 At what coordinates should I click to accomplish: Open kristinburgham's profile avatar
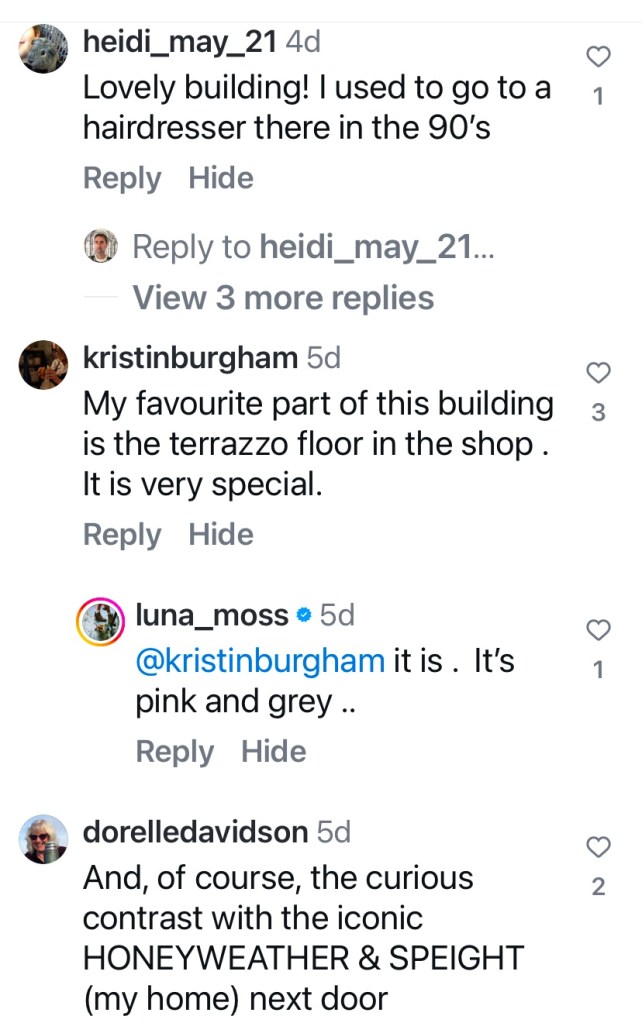coord(44,366)
